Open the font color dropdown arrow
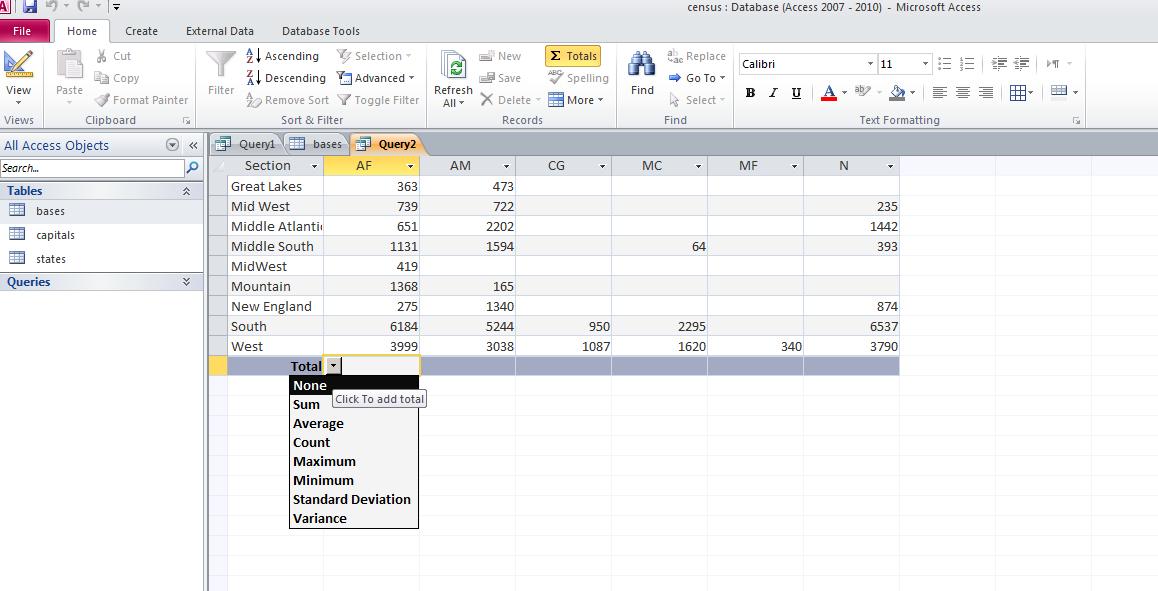The image size is (1158, 591). coord(844,93)
